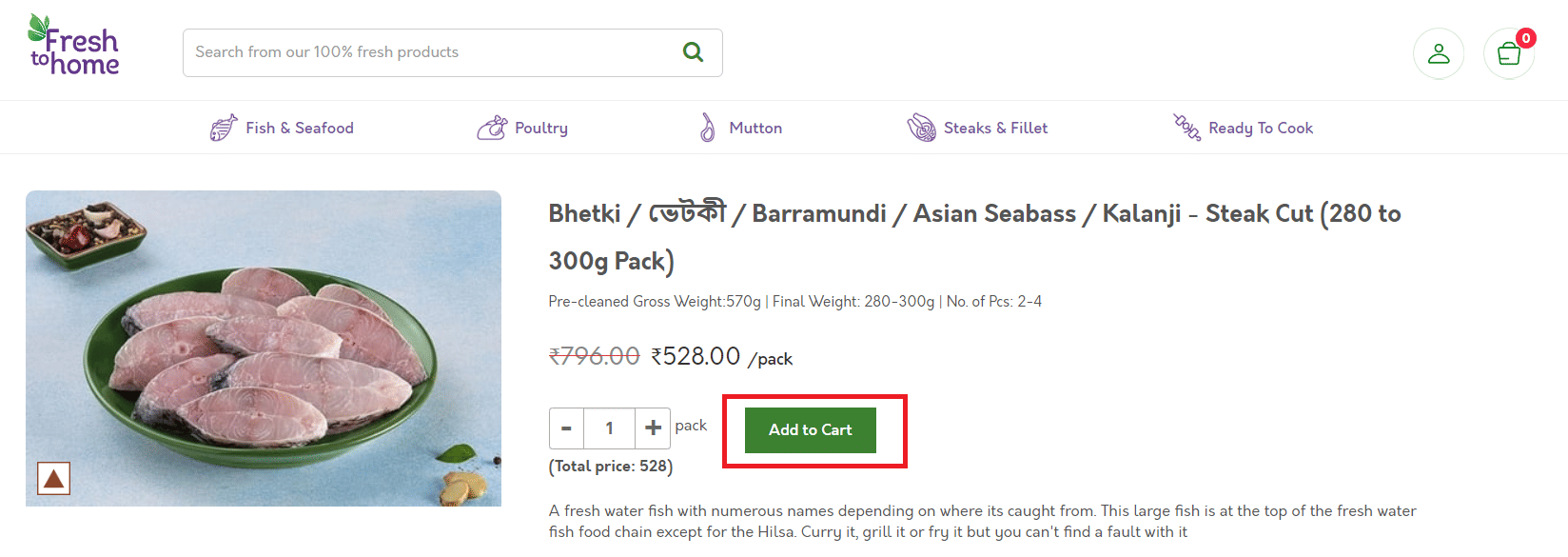The image size is (1568, 557).
Task: Click the steak icon beside Steaks & Fillet
Action: [x=921, y=128]
